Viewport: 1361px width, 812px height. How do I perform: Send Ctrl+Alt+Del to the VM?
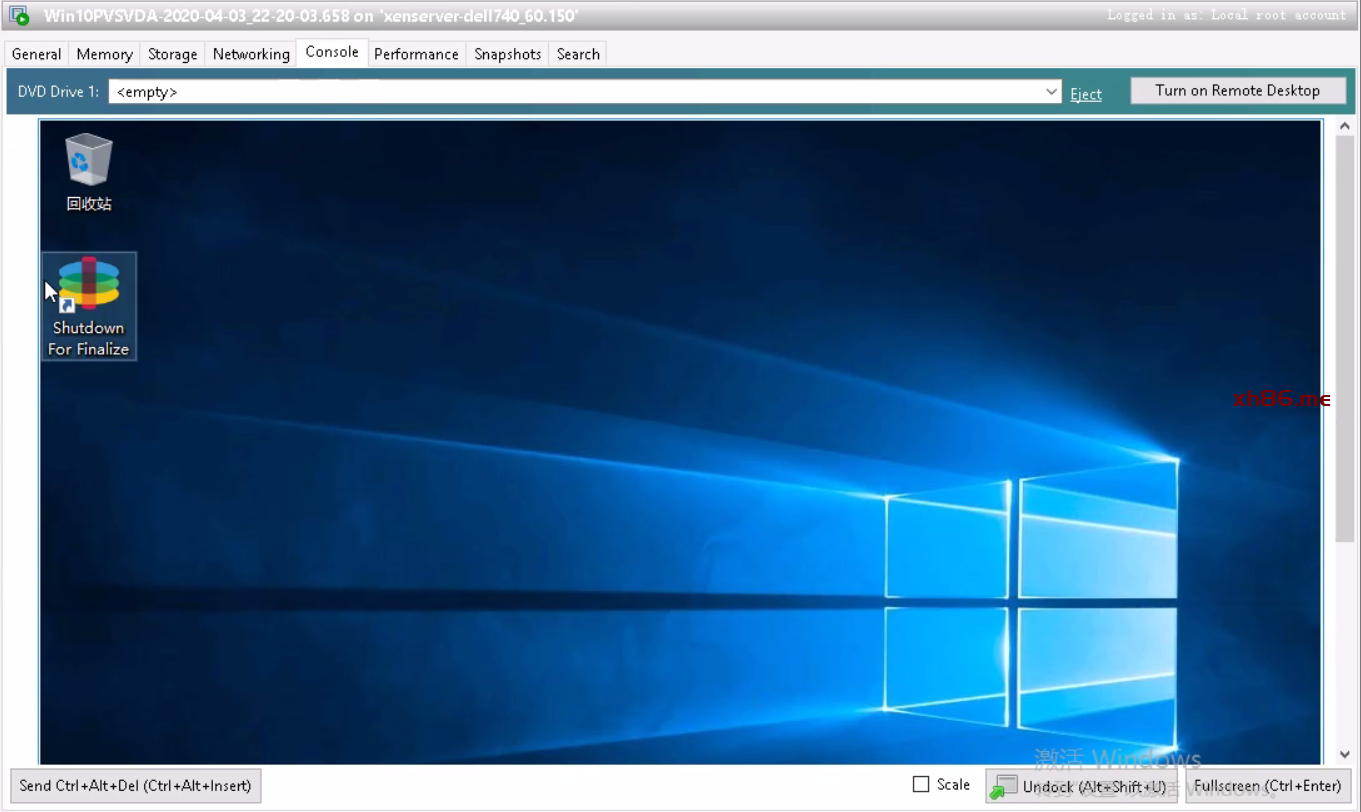point(135,786)
